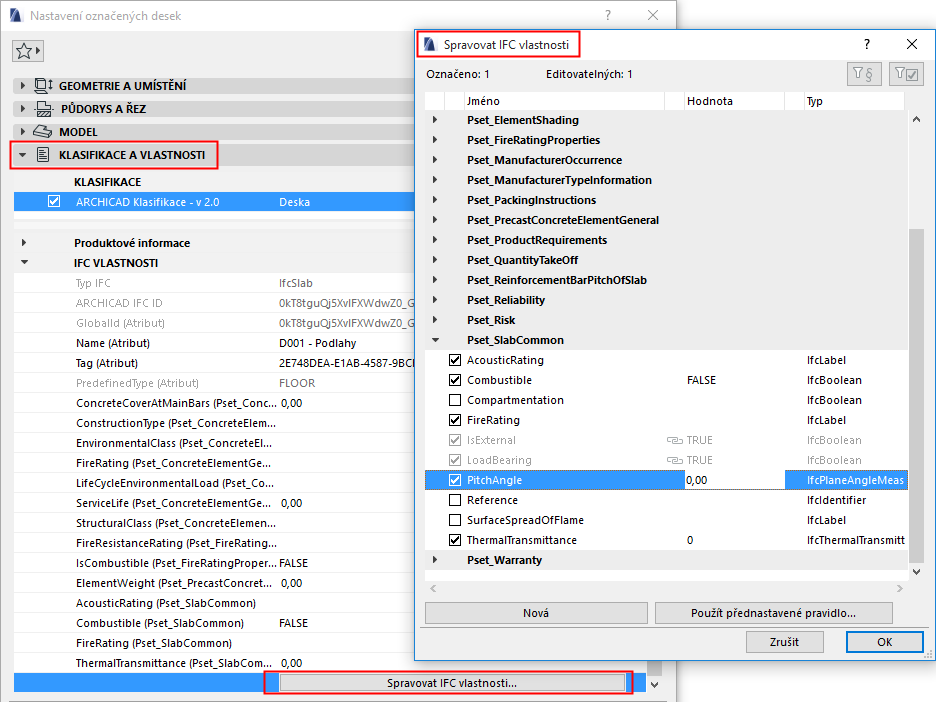The width and height of the screenshot is (936, 702).
Task: Select Pset_PrecastConcreteElementGeneral row
Action: [x=666, y=220]
